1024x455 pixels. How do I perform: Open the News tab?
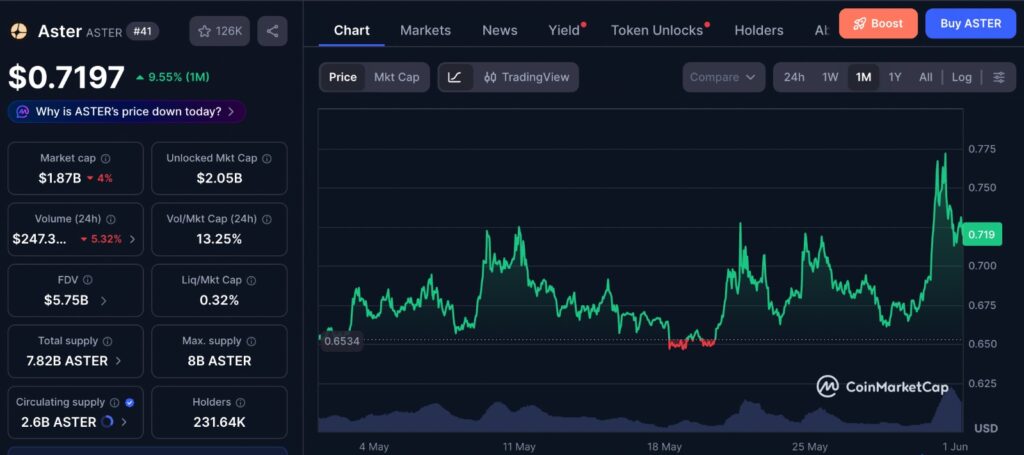[x=500, y=30]
